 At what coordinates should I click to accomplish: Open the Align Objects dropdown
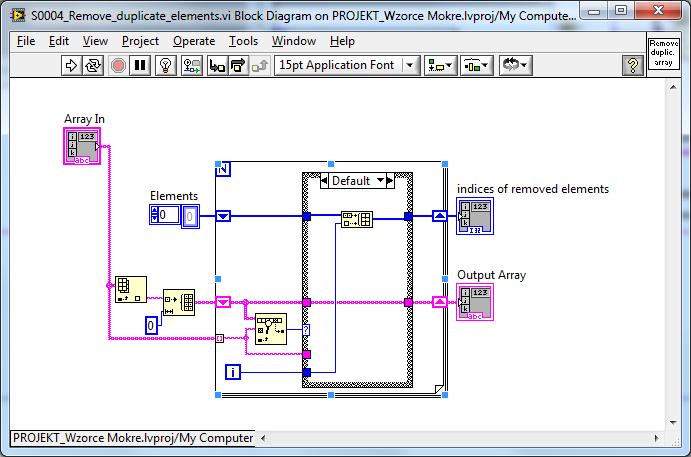[440, 66]
